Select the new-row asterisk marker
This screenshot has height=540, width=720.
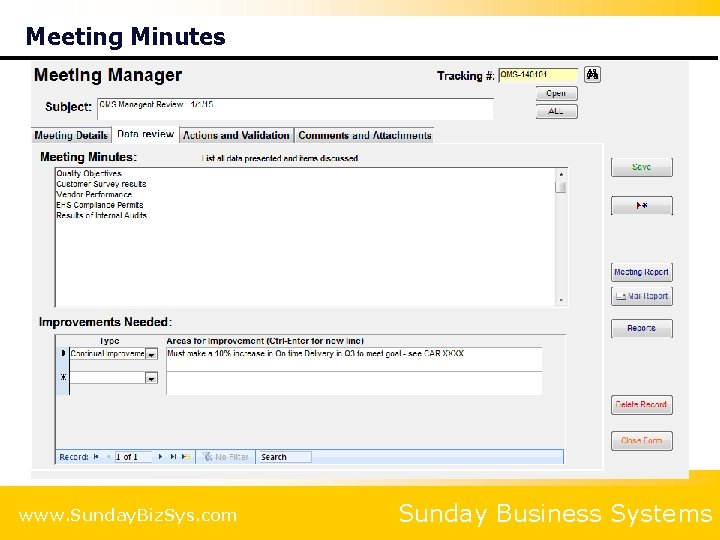(63, 377)
